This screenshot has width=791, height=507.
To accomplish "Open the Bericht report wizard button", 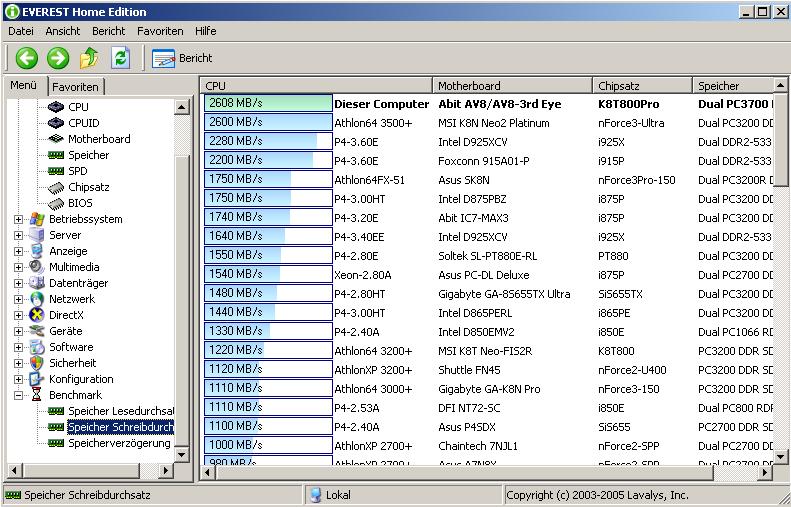I will (182, 59).
